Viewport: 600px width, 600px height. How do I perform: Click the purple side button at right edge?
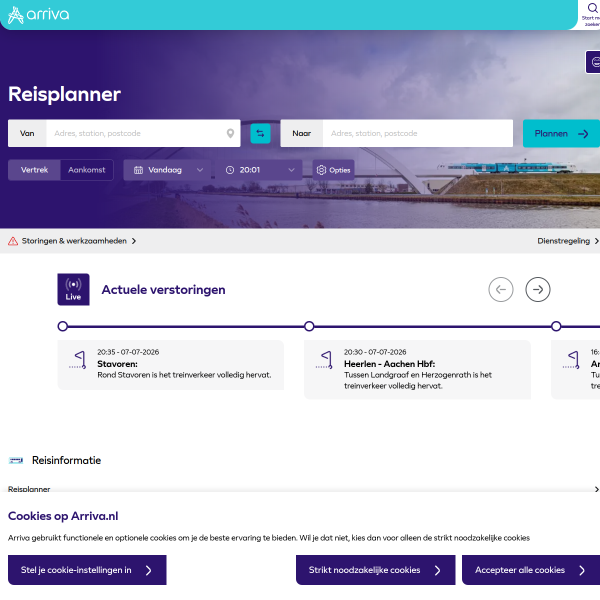click(x=593, y=62)
